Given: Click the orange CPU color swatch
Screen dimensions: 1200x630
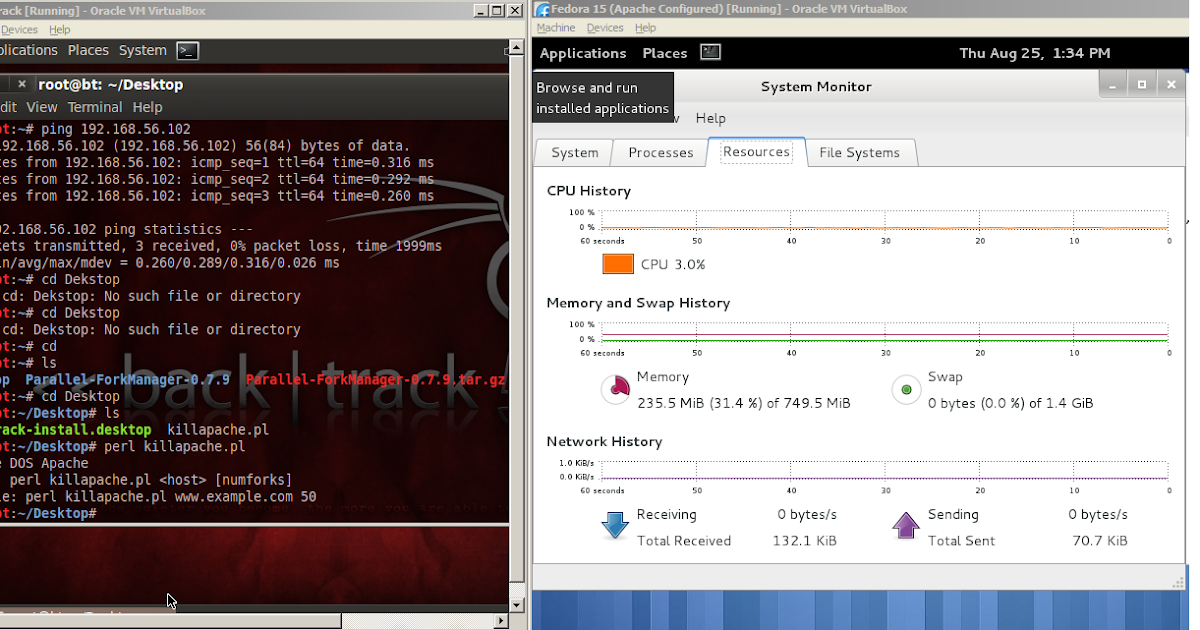Looking at the screenshot, I should 618,264.
